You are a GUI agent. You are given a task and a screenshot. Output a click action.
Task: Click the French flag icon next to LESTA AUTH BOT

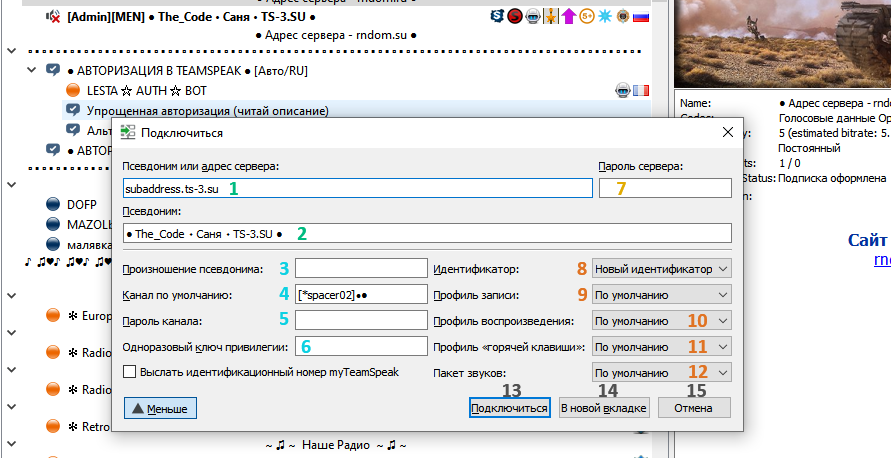click(x=640, y=90)
